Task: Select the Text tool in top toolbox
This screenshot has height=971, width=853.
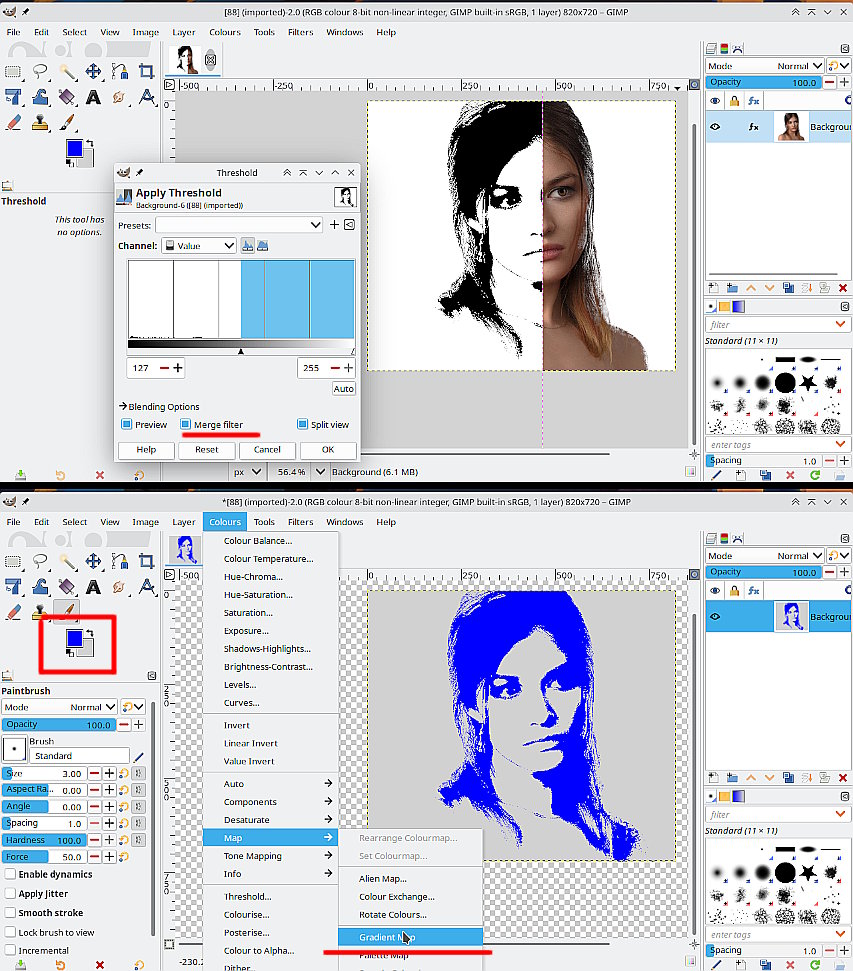Action: (93, 97)
